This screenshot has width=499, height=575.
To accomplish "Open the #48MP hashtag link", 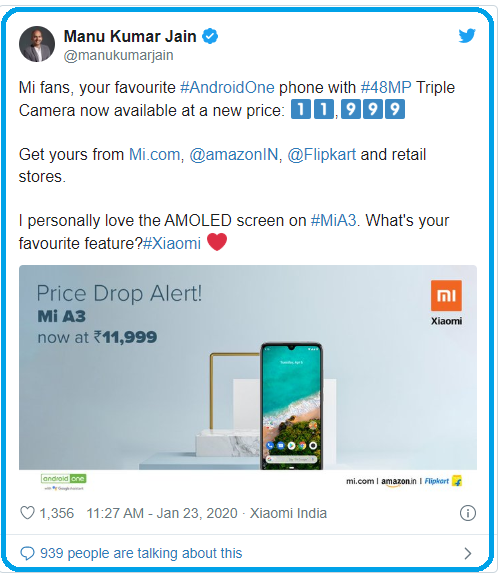I will point(386,88).
